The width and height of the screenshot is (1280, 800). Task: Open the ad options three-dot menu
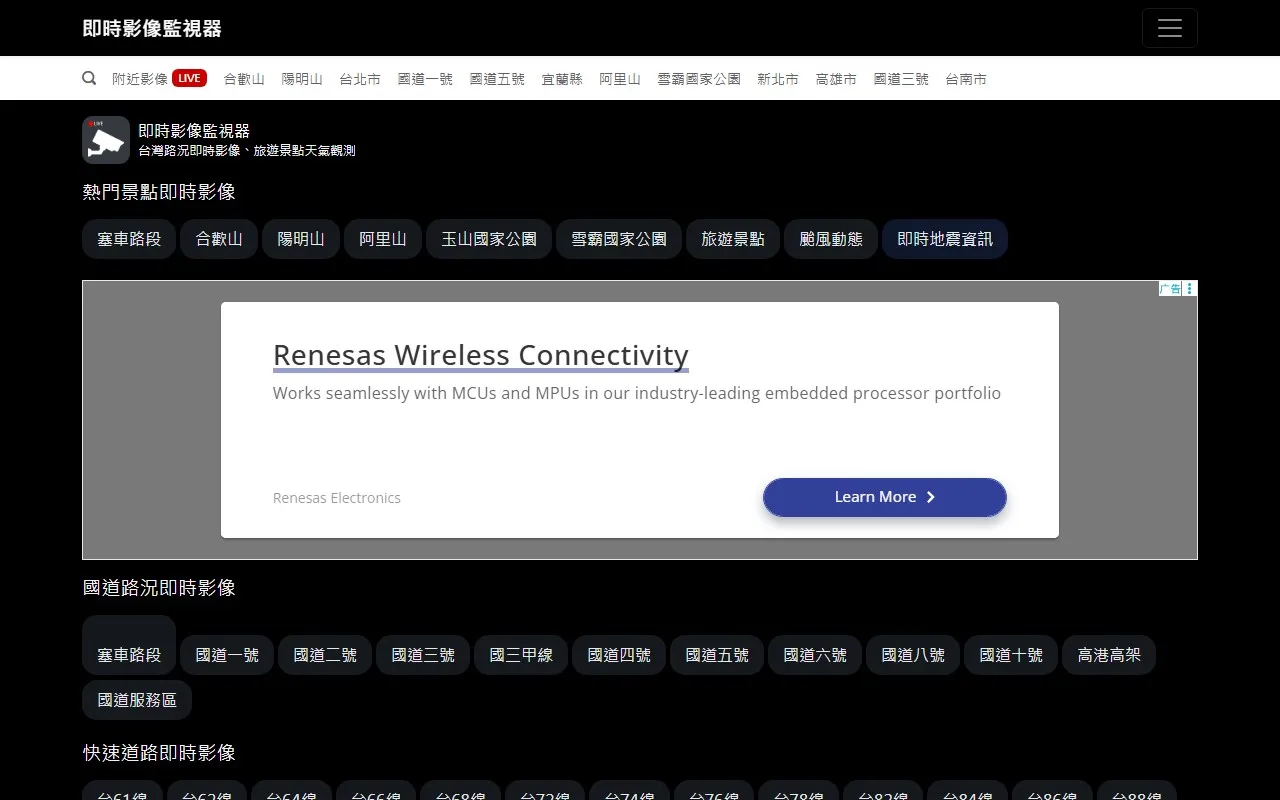[1190, 289]
